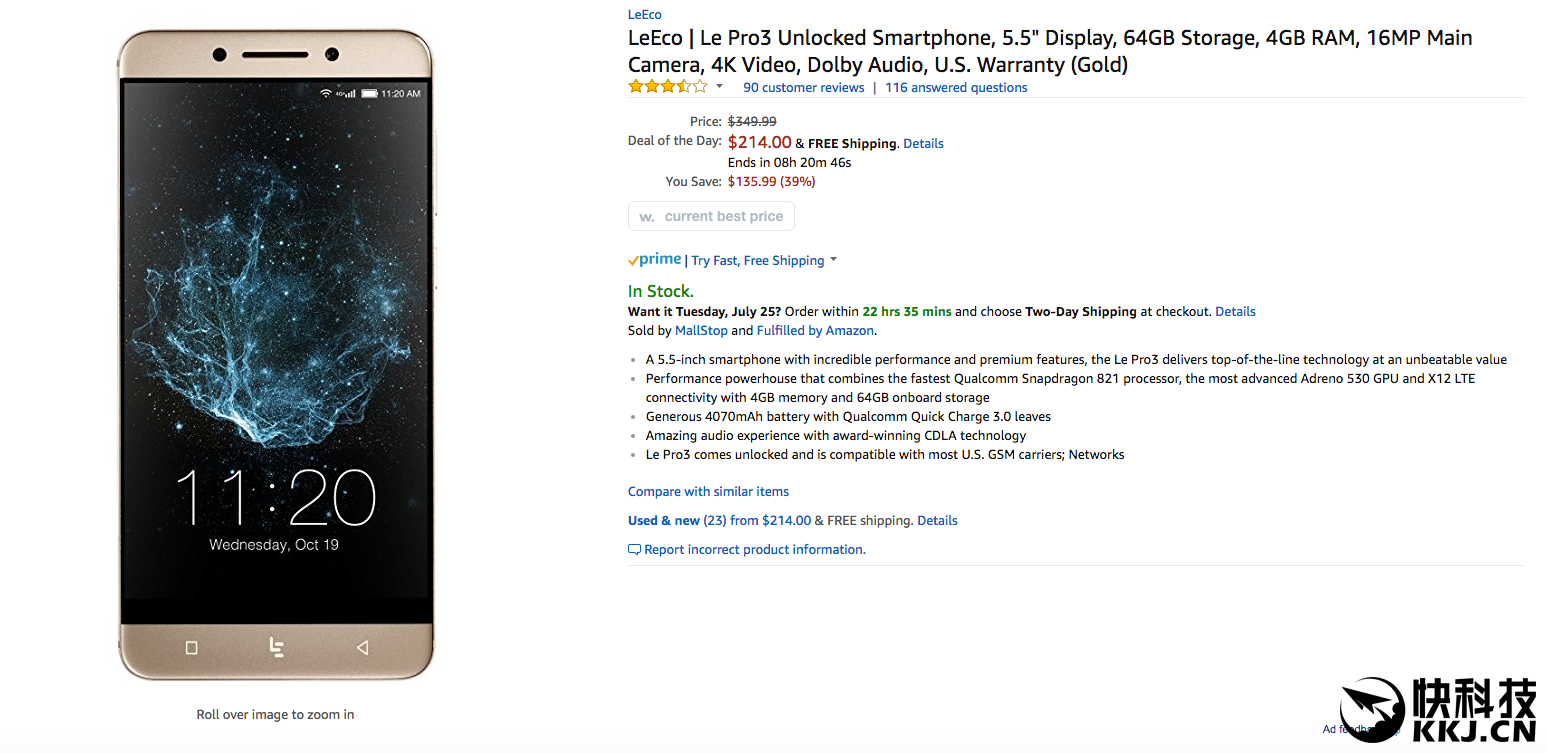Screen dimensions: 1546x753
Task: Click Report incorrect product information text
Action: click(x=755, y=550)
